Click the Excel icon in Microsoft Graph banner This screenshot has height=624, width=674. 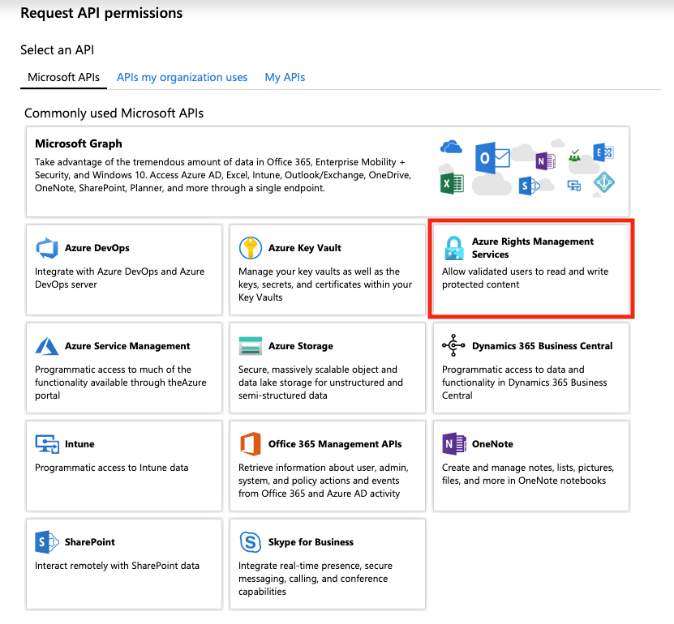pyautogui.click(x=452, y=184)
